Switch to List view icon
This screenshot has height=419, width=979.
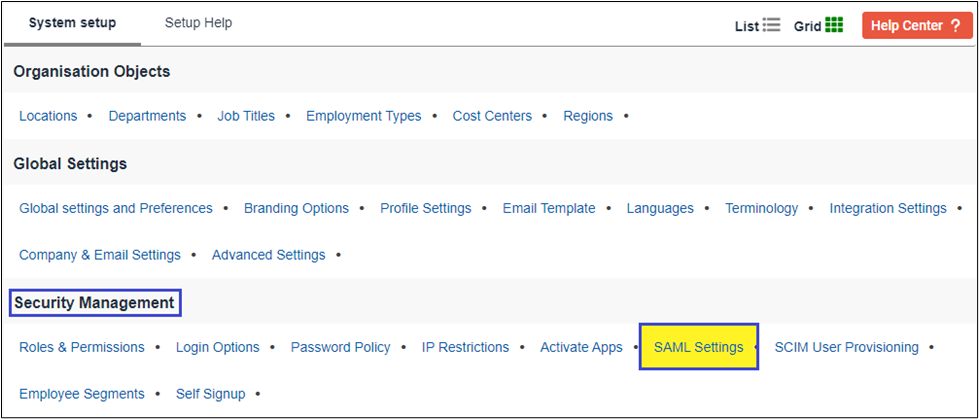tap(771, 26)
